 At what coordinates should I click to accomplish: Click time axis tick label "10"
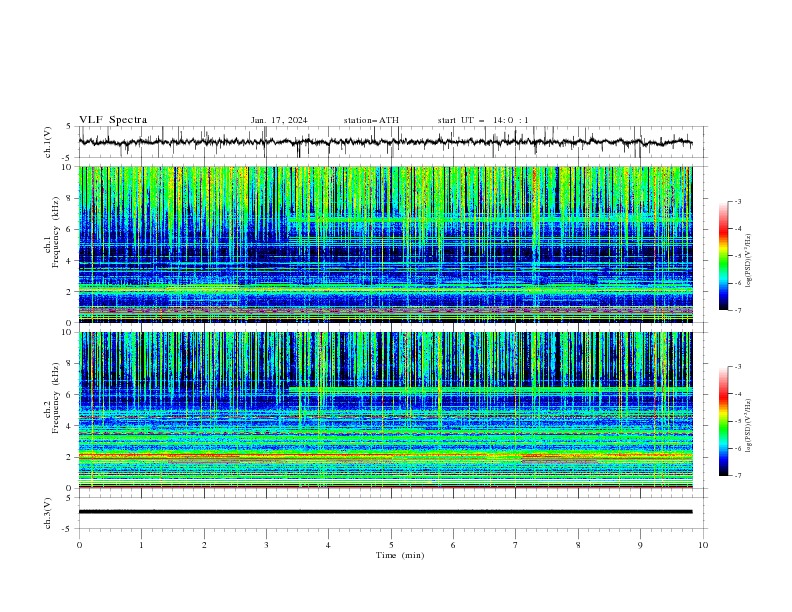(703, 545)
